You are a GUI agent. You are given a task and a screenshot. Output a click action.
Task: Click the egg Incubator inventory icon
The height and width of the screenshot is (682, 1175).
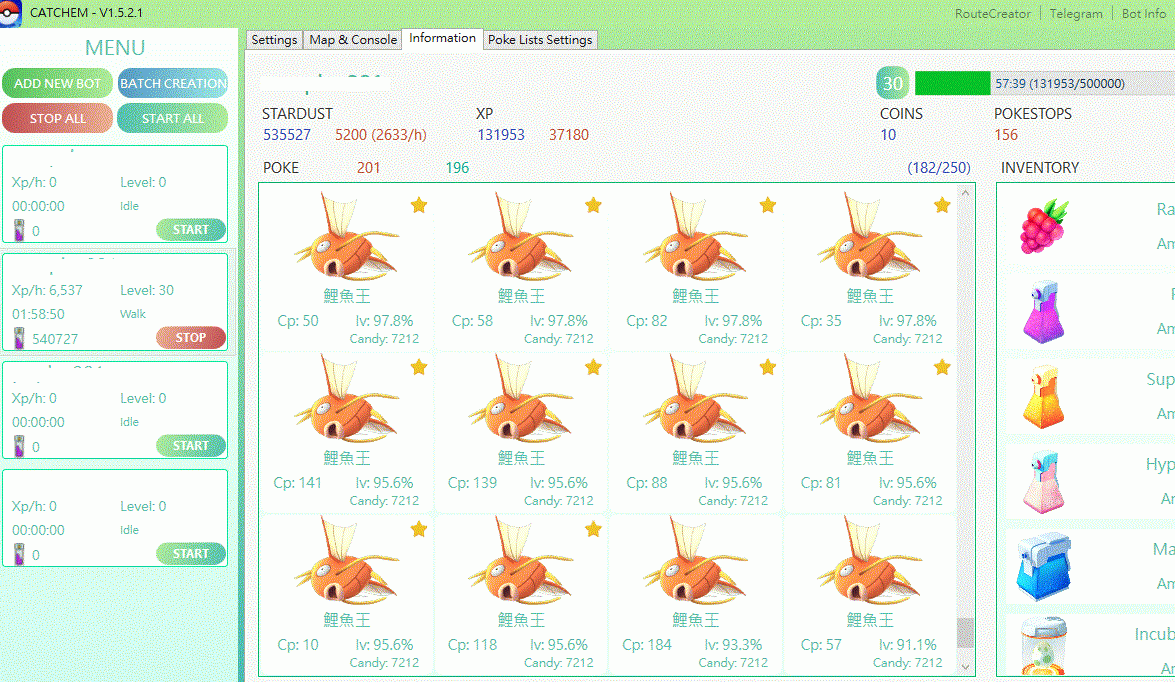pos(1044,648)
